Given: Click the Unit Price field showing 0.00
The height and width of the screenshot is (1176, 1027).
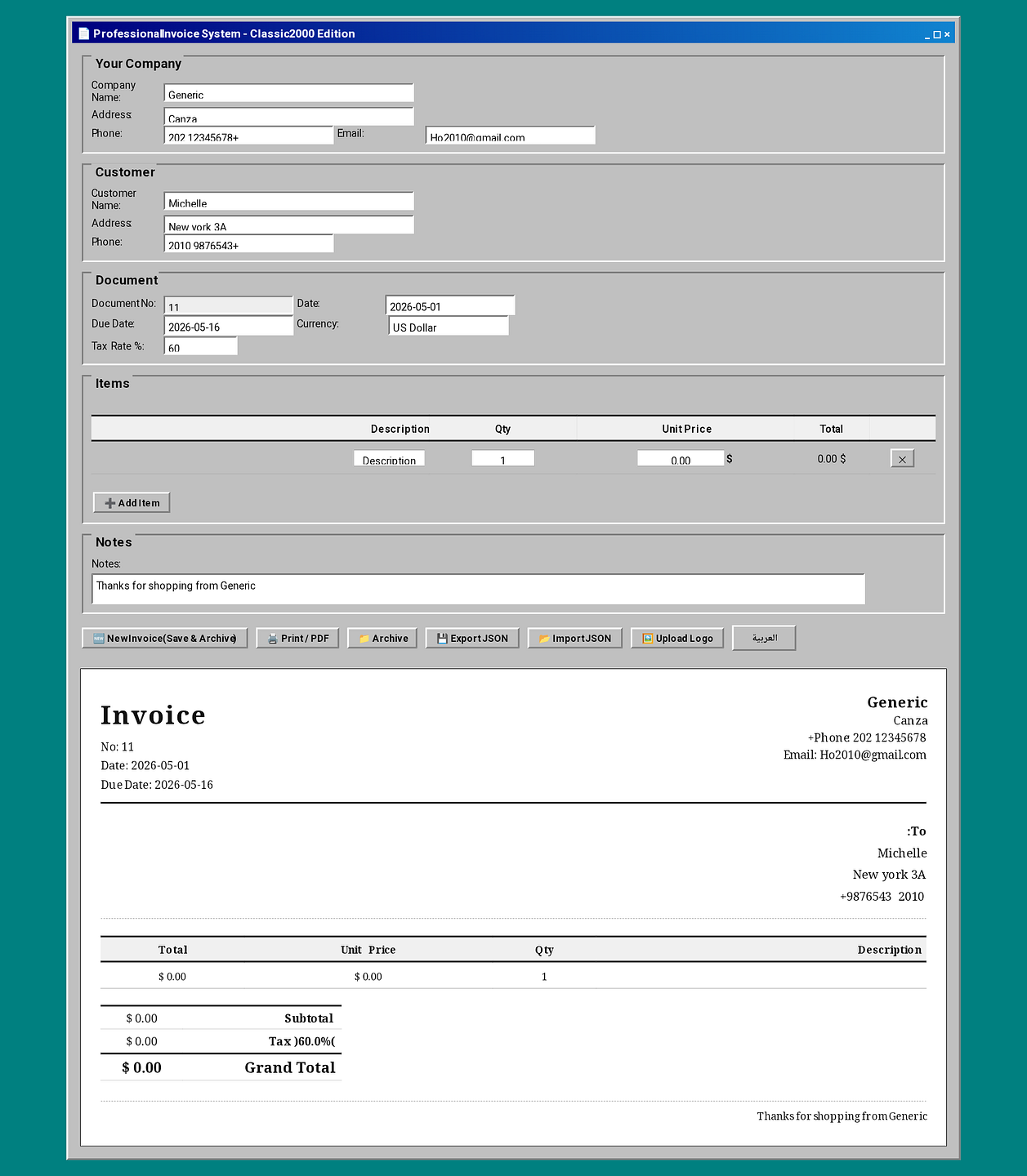Looking at the screenshot, I should click(681, 459).
